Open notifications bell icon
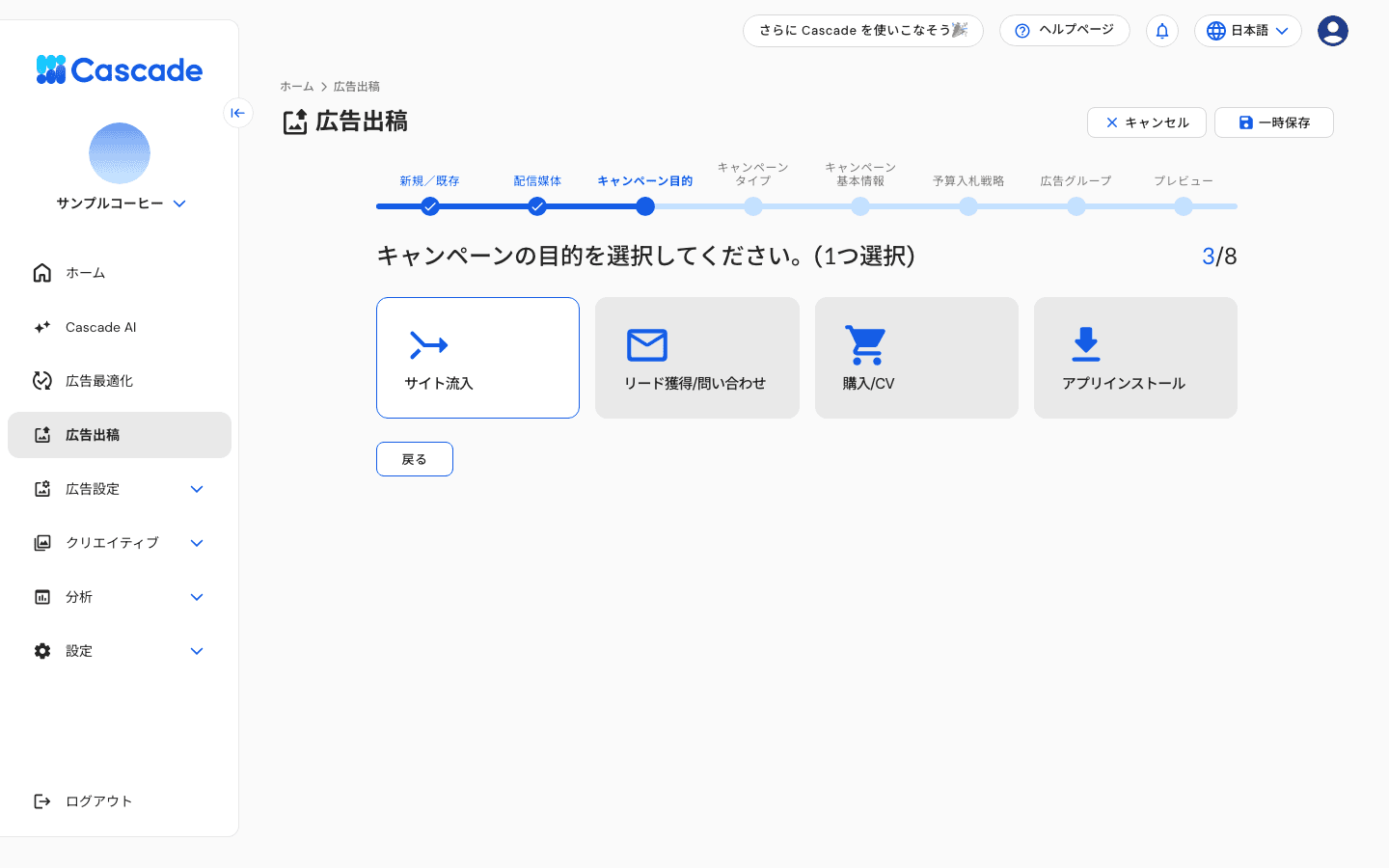1389x868 pixels. point(1162,31)
